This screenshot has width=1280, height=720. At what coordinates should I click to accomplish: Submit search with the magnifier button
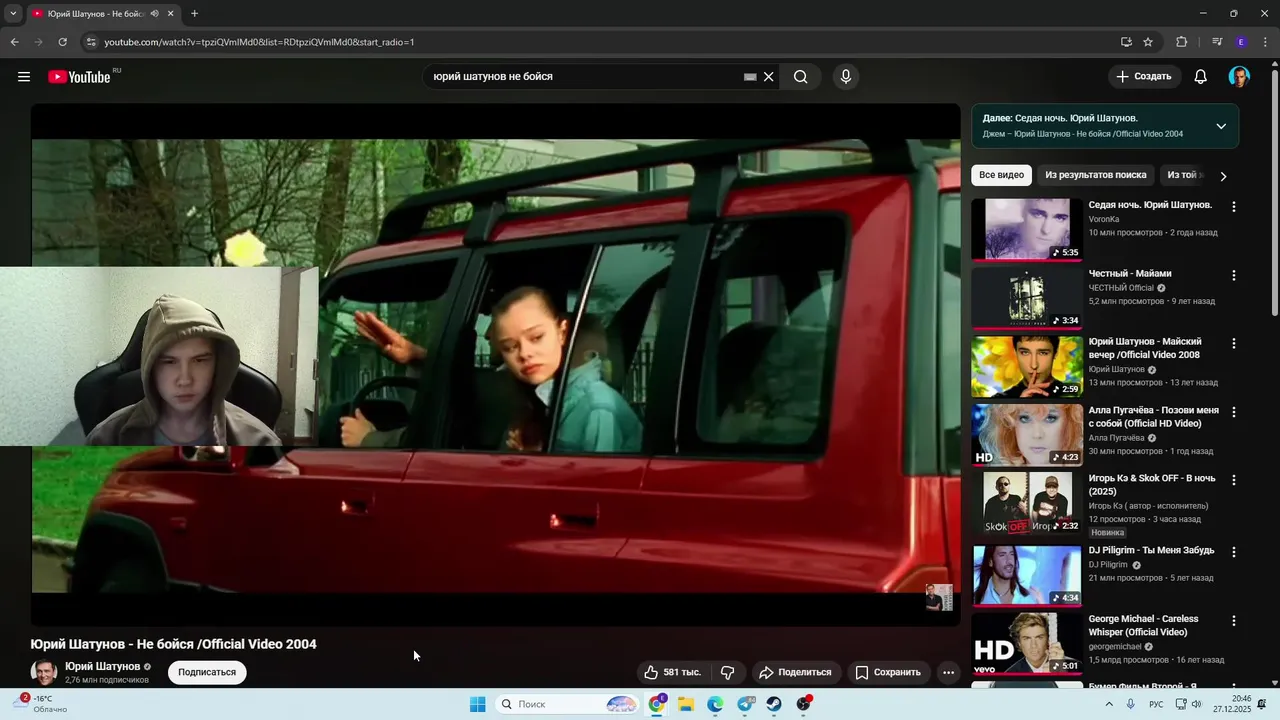click(800, 77)
